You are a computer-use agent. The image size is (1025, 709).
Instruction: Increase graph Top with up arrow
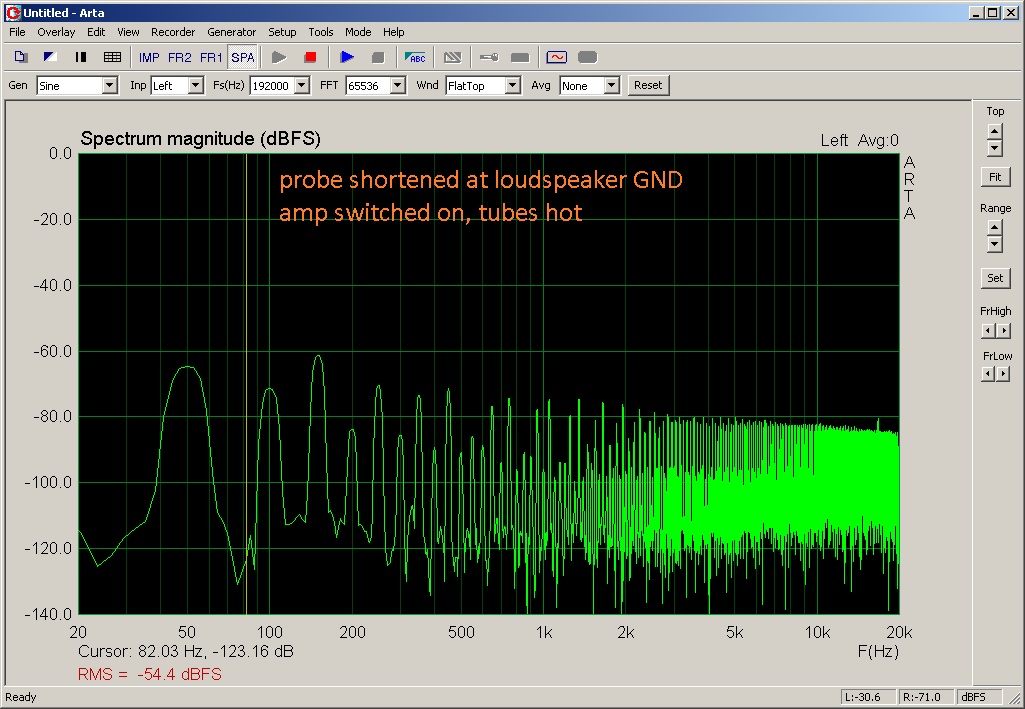(x=994, y=131)
